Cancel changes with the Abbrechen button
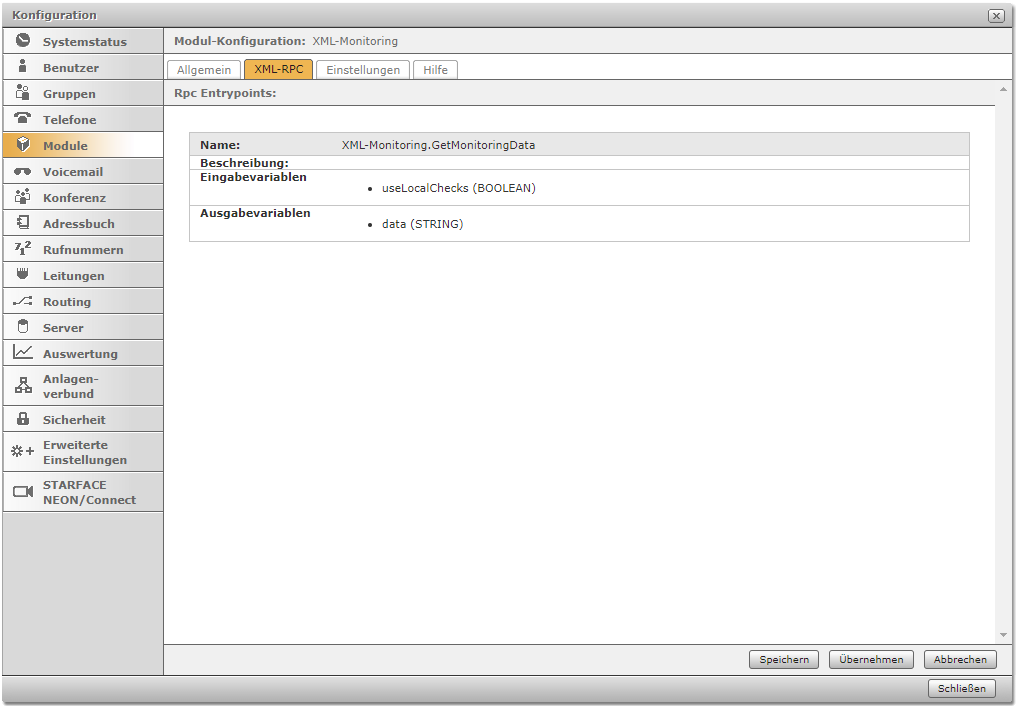This screenshot has height=706, width=1016. coord(960,660)
